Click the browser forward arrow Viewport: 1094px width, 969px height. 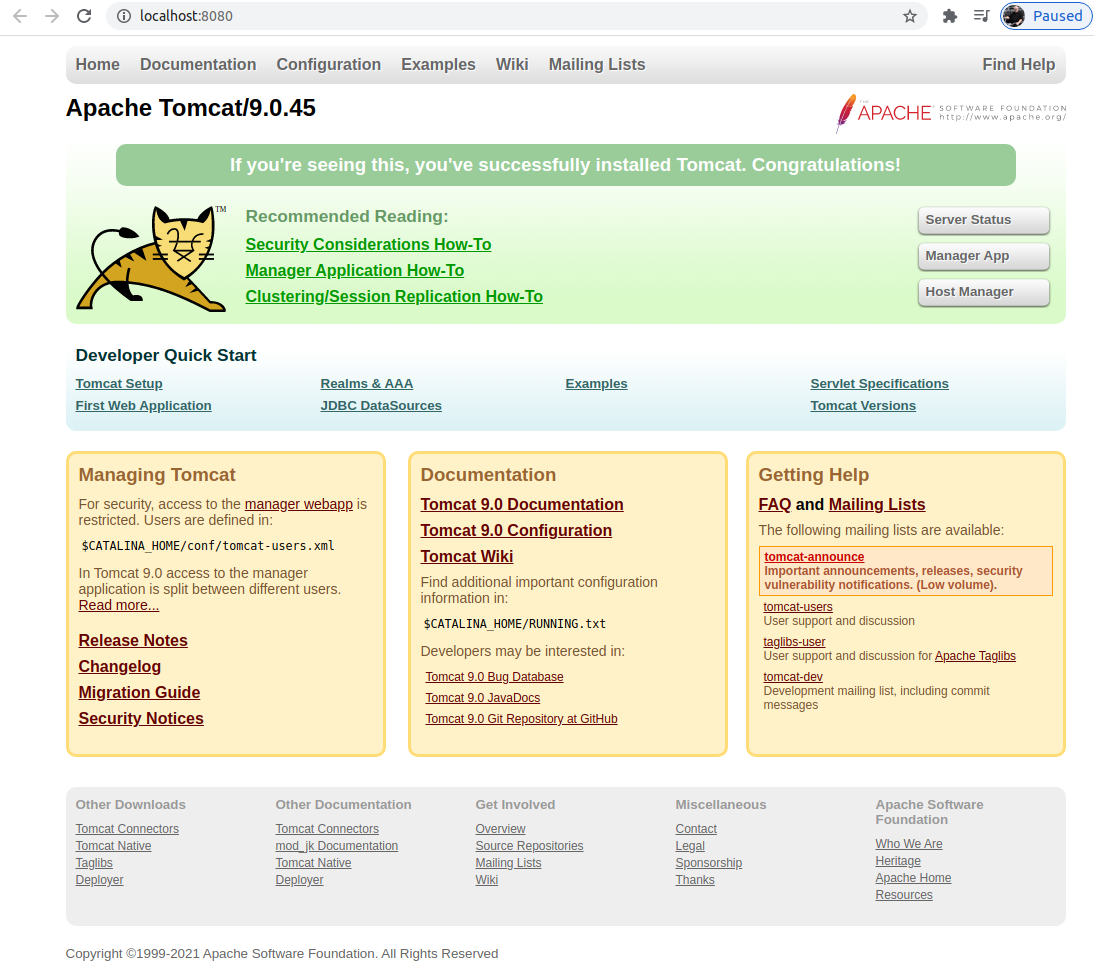coord(52,16)
